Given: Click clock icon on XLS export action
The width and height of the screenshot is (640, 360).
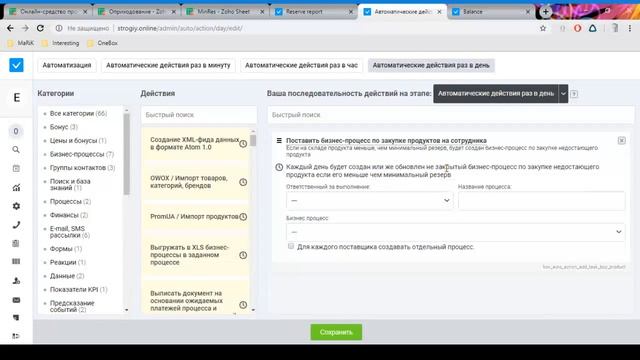Looking at the screenshot, I should (x=243, y=255).
